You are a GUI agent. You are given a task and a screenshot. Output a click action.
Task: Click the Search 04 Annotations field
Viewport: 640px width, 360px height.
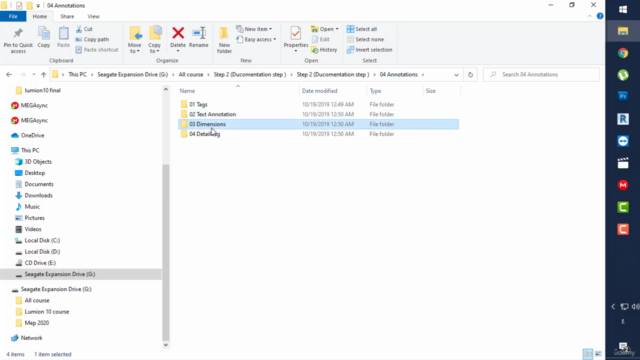541,75
